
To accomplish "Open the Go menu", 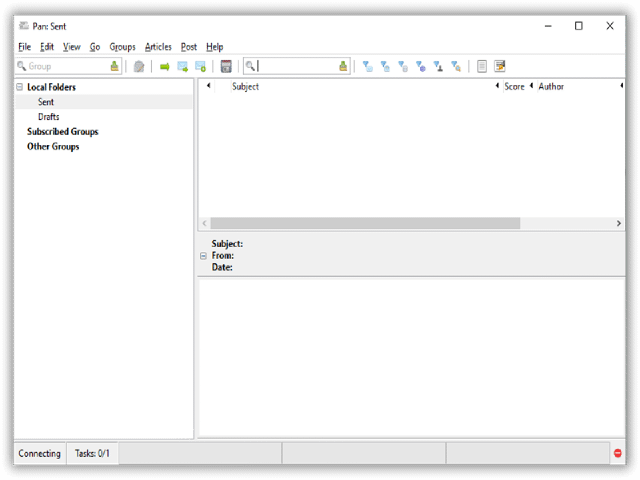I will click(x=95, y=47).
